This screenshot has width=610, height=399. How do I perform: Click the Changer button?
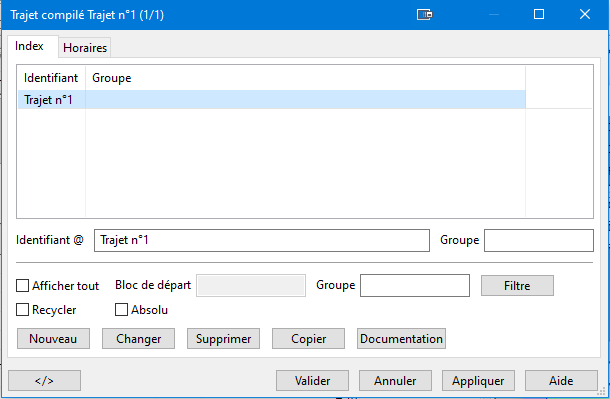138,338
